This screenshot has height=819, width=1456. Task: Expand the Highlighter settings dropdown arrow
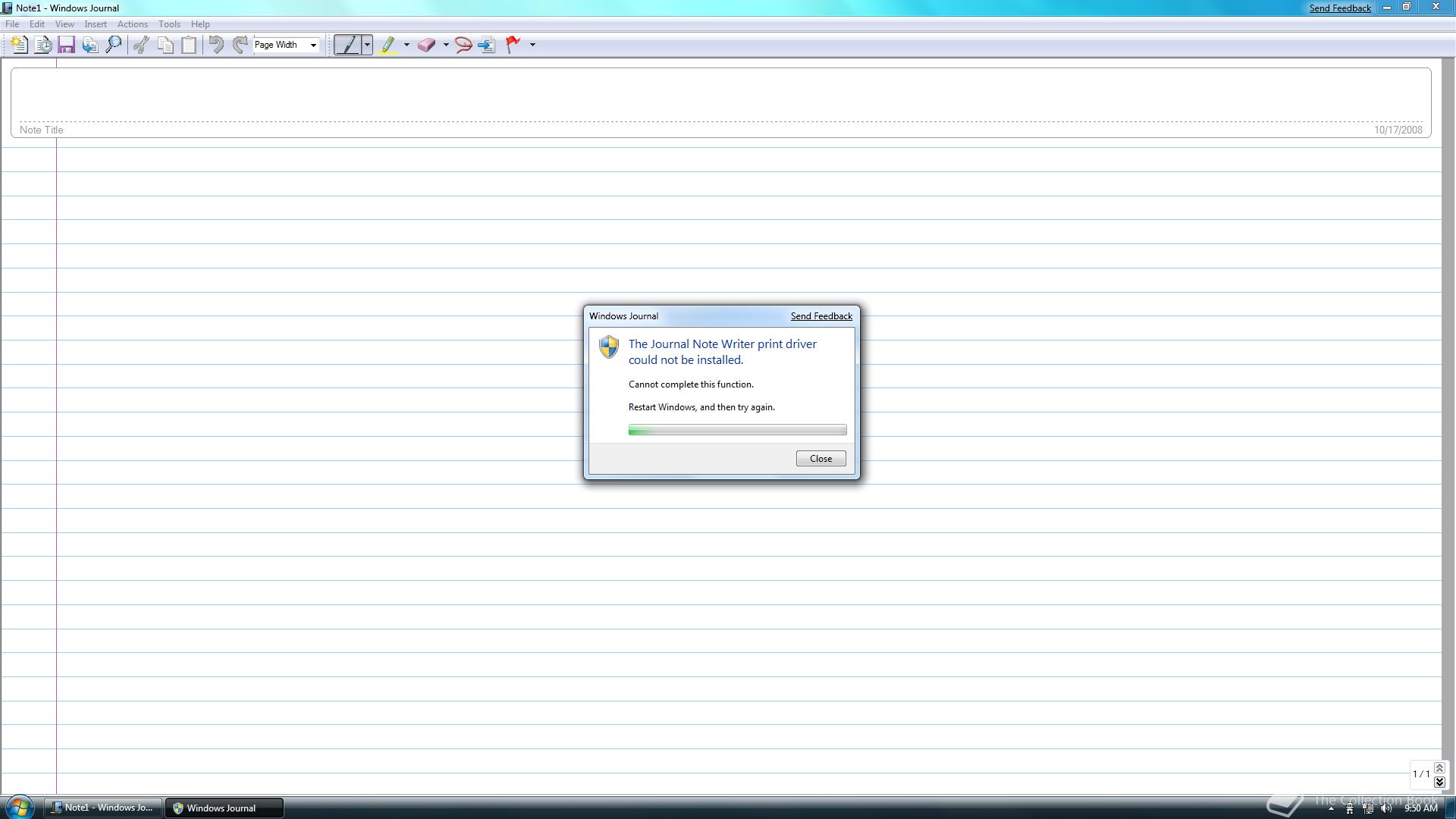[406, 45]
